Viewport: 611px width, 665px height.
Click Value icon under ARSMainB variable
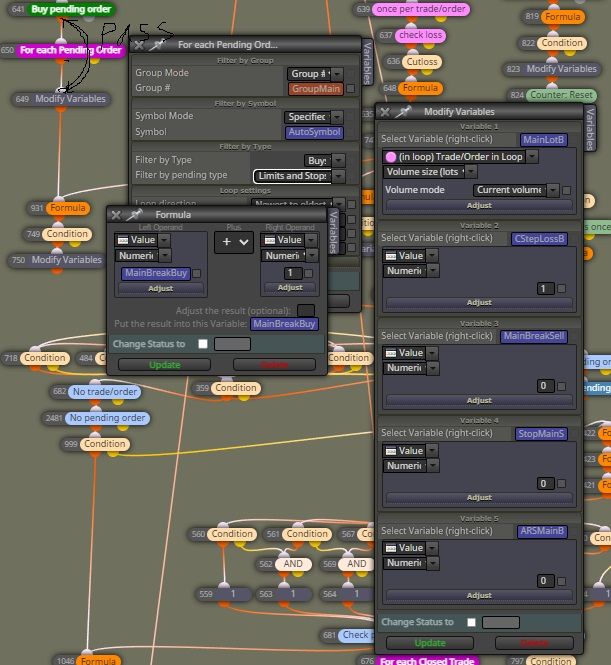(x=391, y=548)
